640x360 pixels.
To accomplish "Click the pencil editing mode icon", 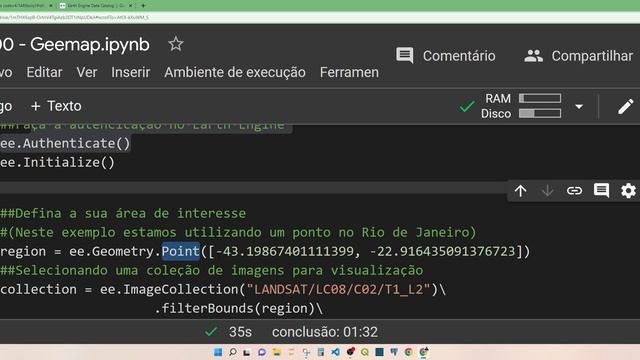I will coord(625,107).
